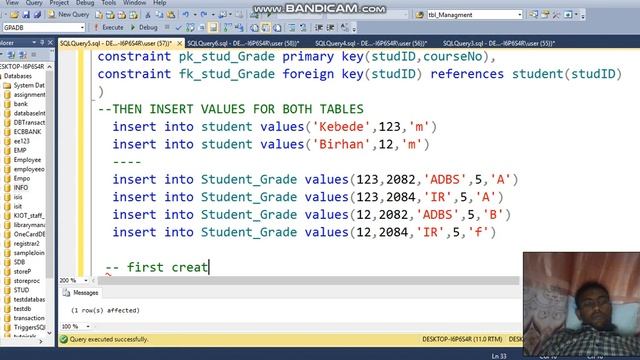Click the "(1 row(s) affected)" message text
640x360 pixels.
click(x=105, y=310)
